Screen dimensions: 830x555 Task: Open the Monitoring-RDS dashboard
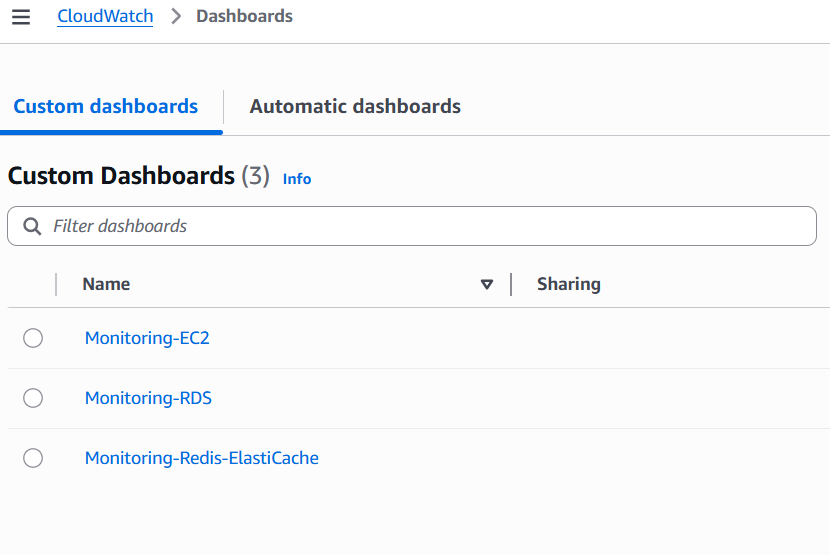148,398
